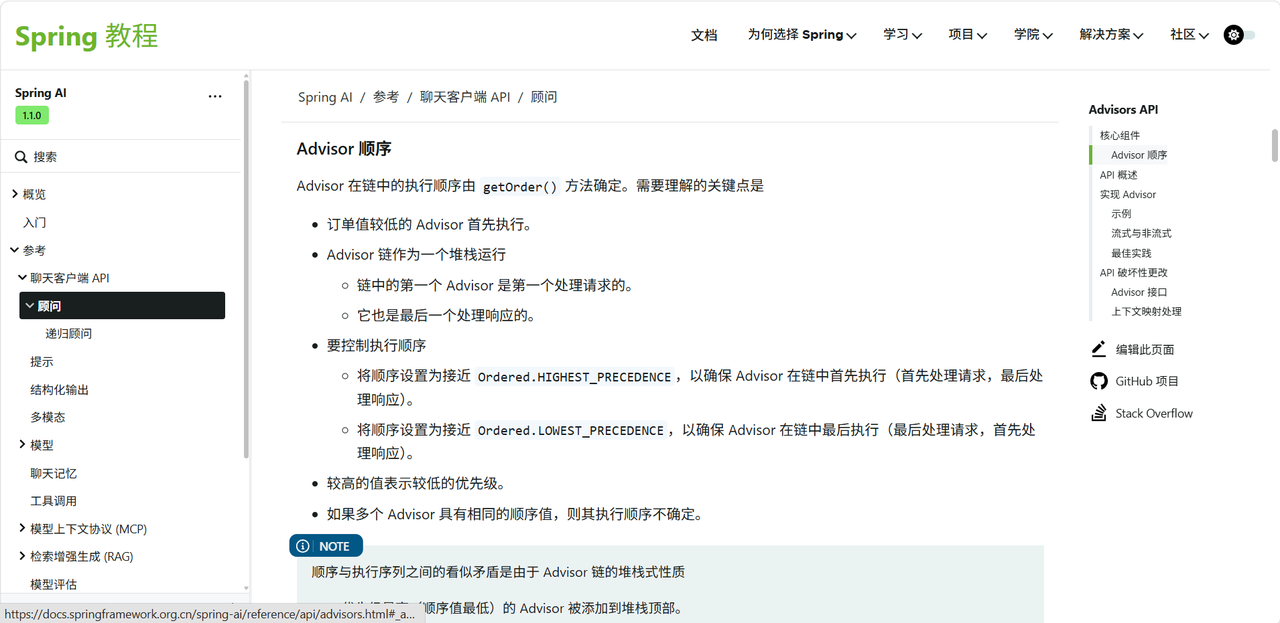
Task: Click the search magnifier icon in sidebar
Action: click(x=20, y=157)
